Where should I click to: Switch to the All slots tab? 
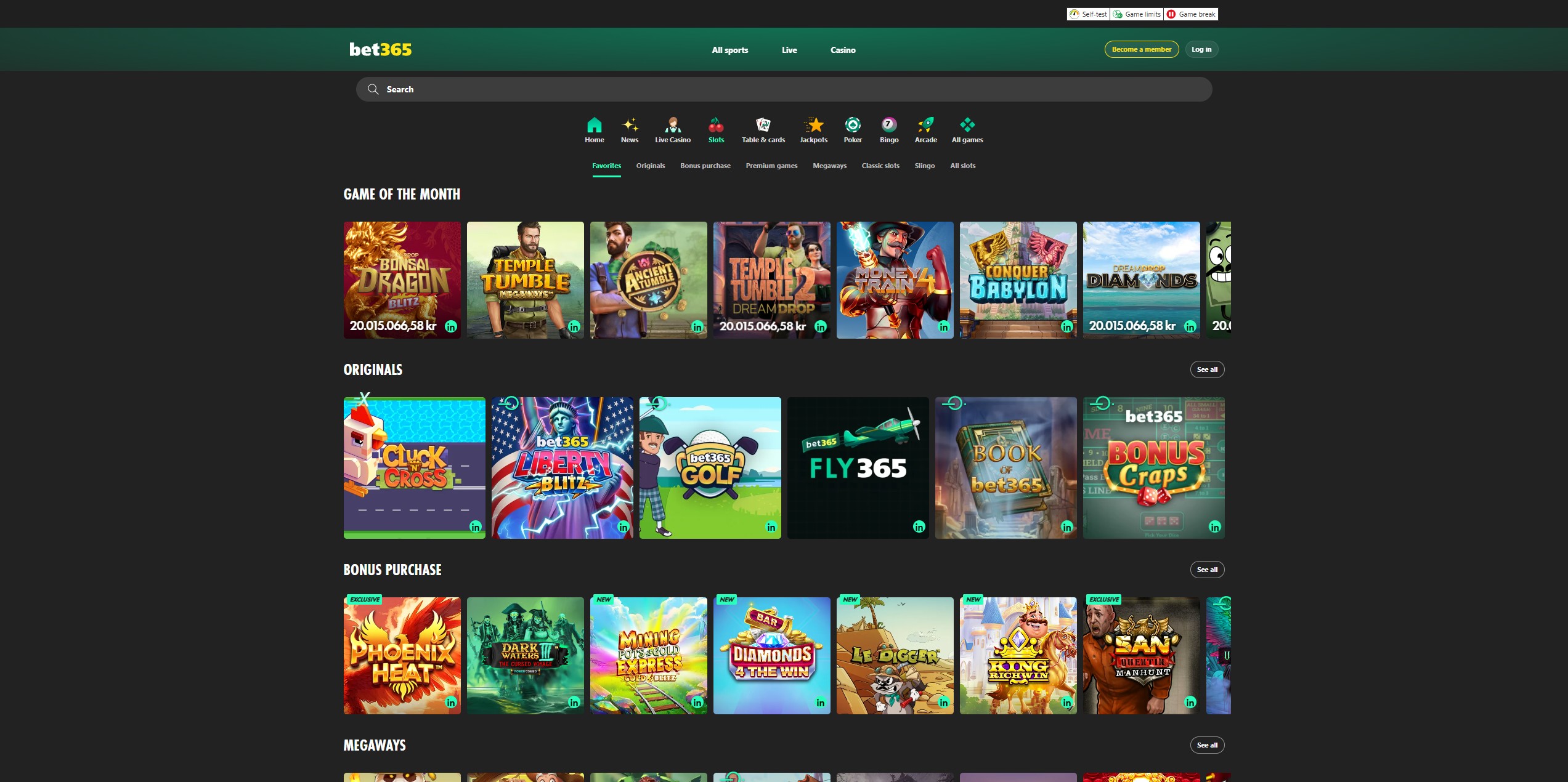[962, 166]
